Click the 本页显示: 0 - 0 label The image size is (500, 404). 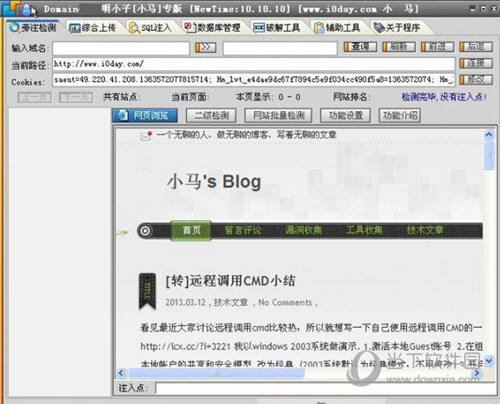268,97
